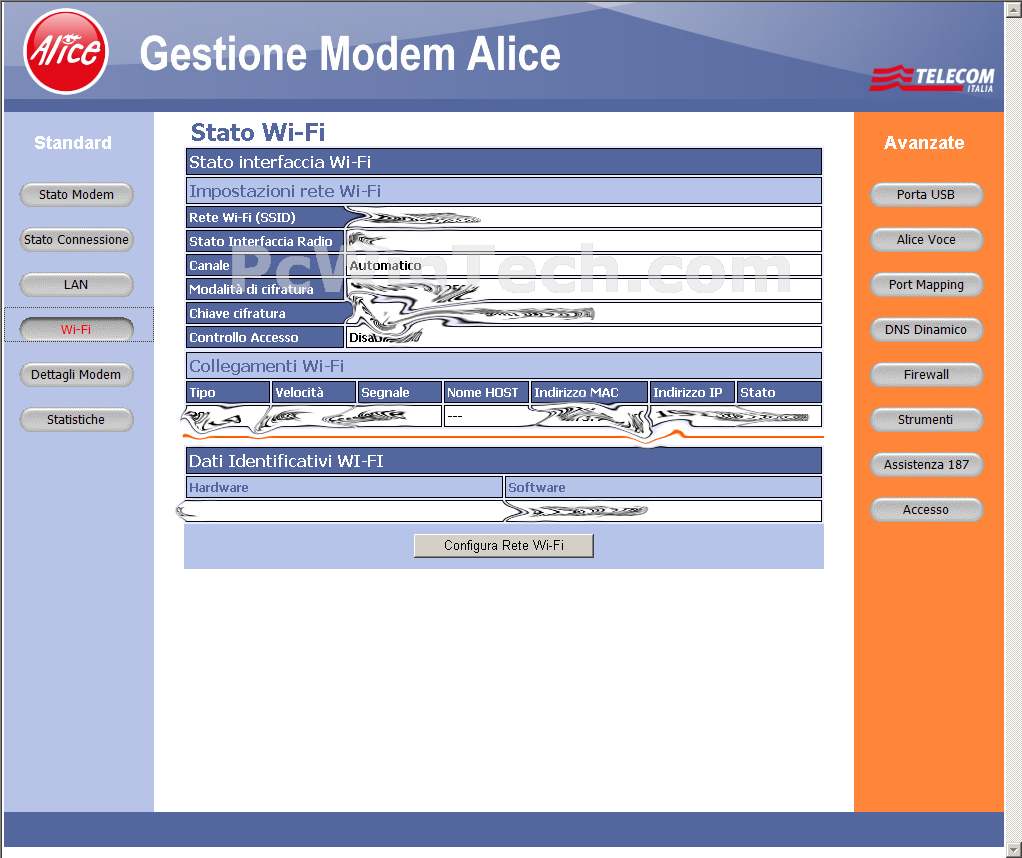Open the Stato Connessione page
1022x858 pixels.
tap(76, 239)
